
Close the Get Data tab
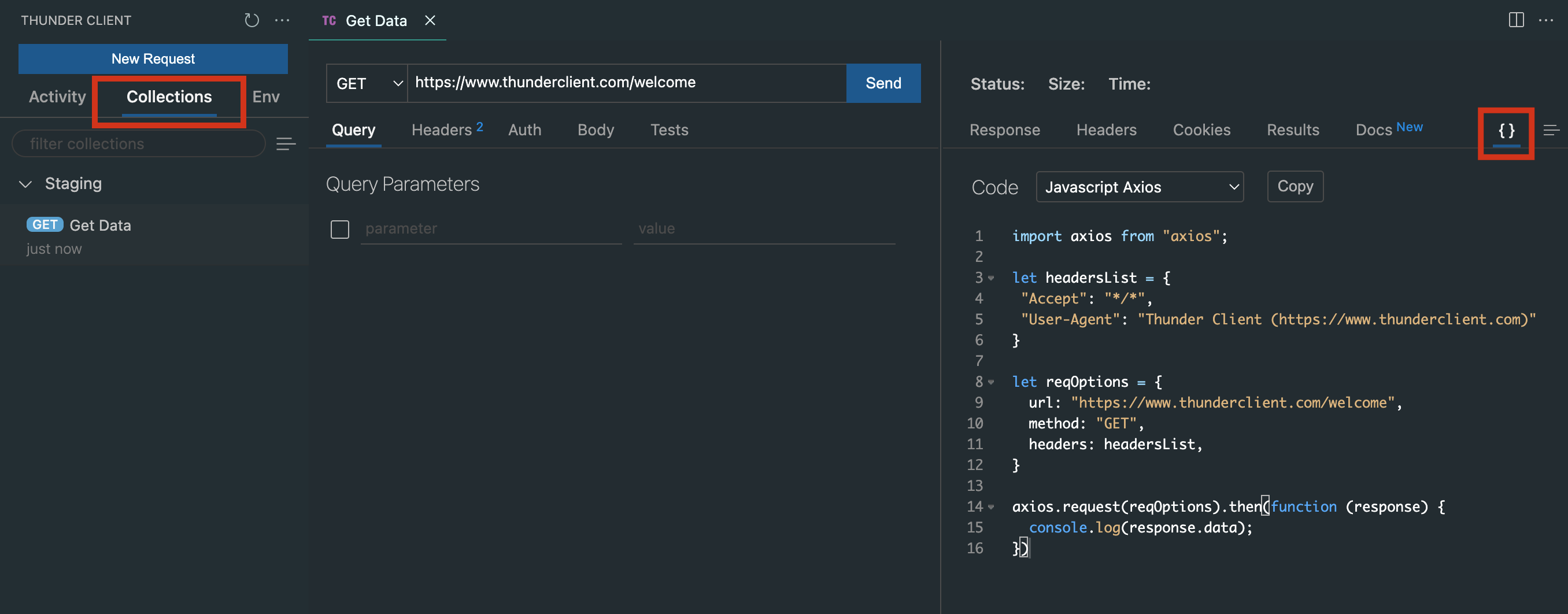pyautogui.click(x=430, y=20)
